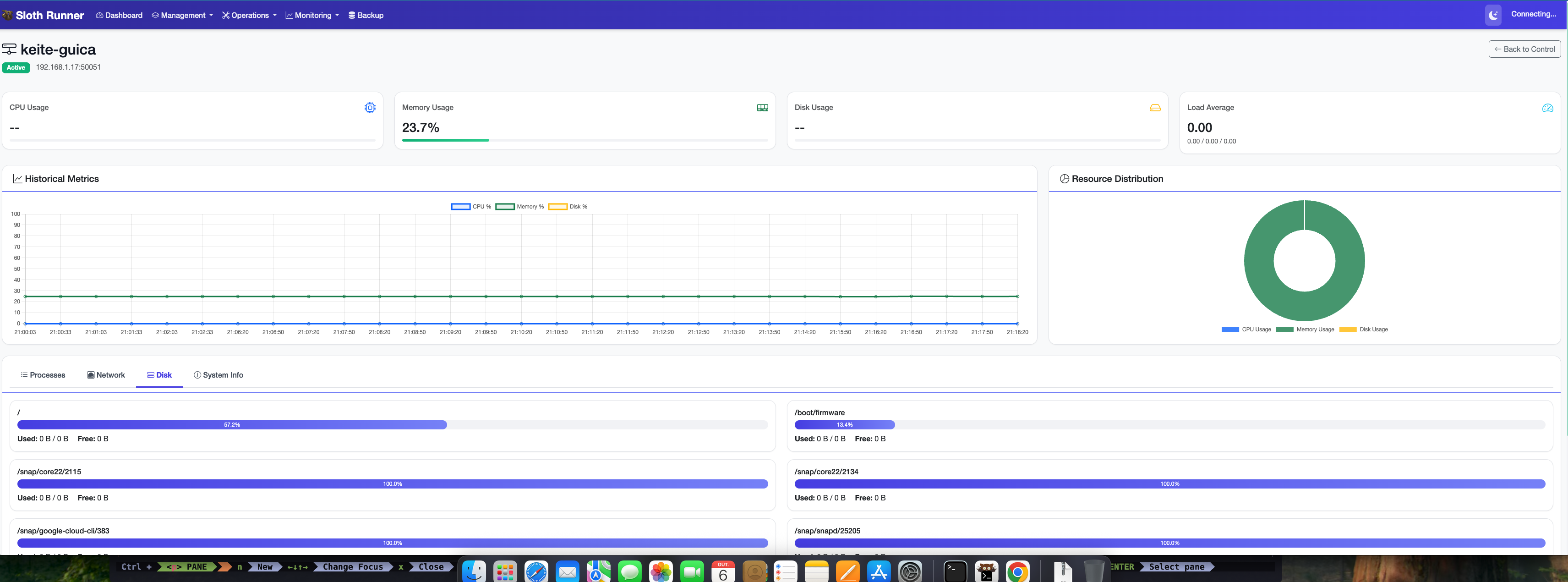
Task: Open Terminal from the dock
Action: pos(955,571)
